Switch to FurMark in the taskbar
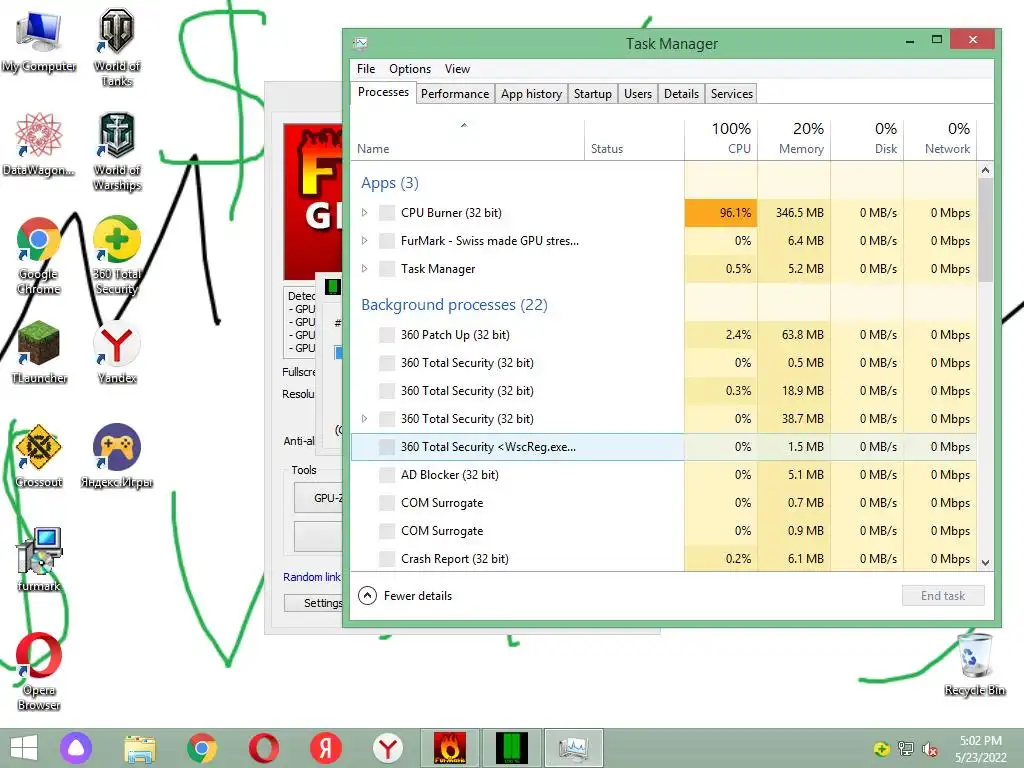Screen dimensions: 1024x768 [450, 748]
